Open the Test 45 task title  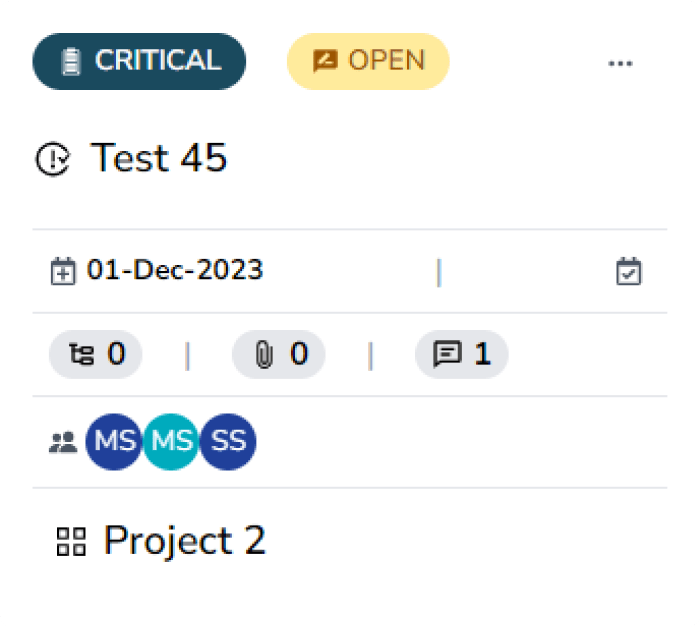[x=159, y=158]
